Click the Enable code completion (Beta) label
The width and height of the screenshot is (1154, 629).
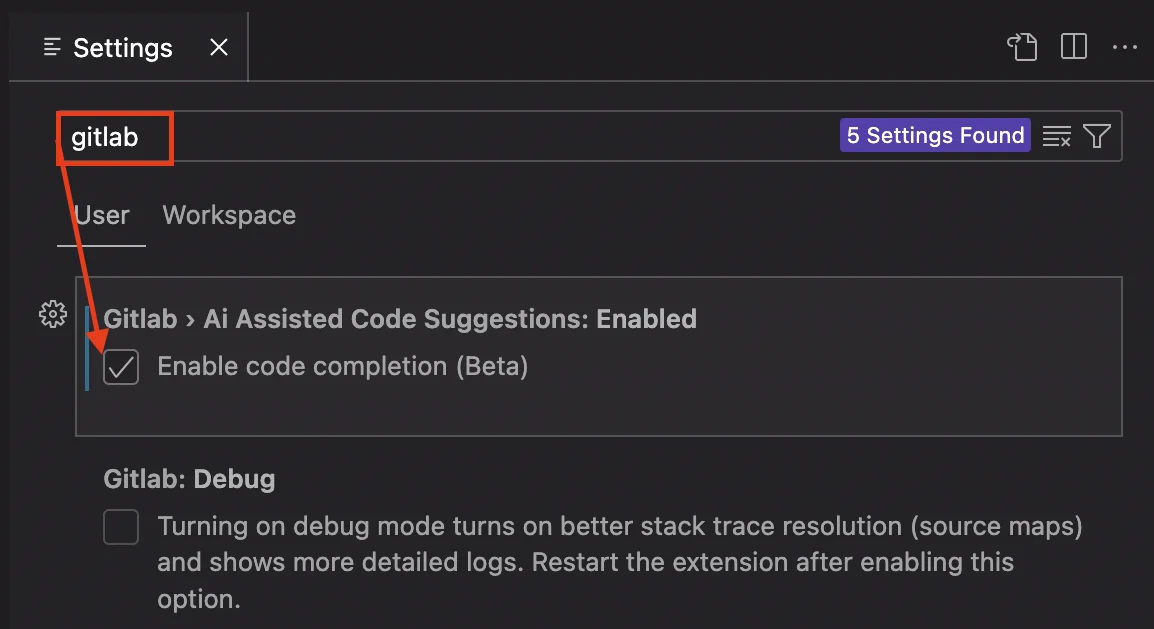point(342,367)
